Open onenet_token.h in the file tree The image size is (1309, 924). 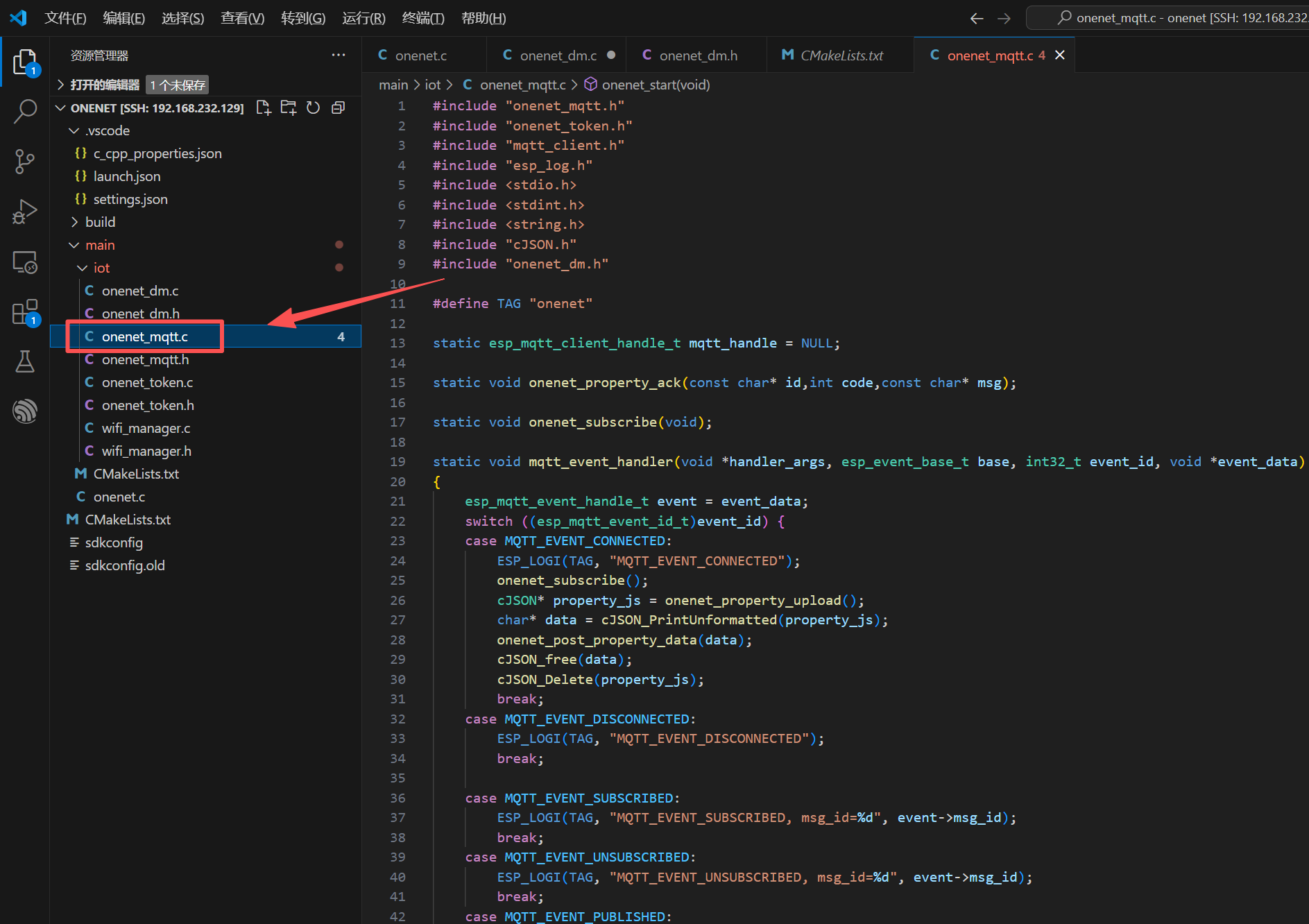pyautogui.click(x=148, y=405)
